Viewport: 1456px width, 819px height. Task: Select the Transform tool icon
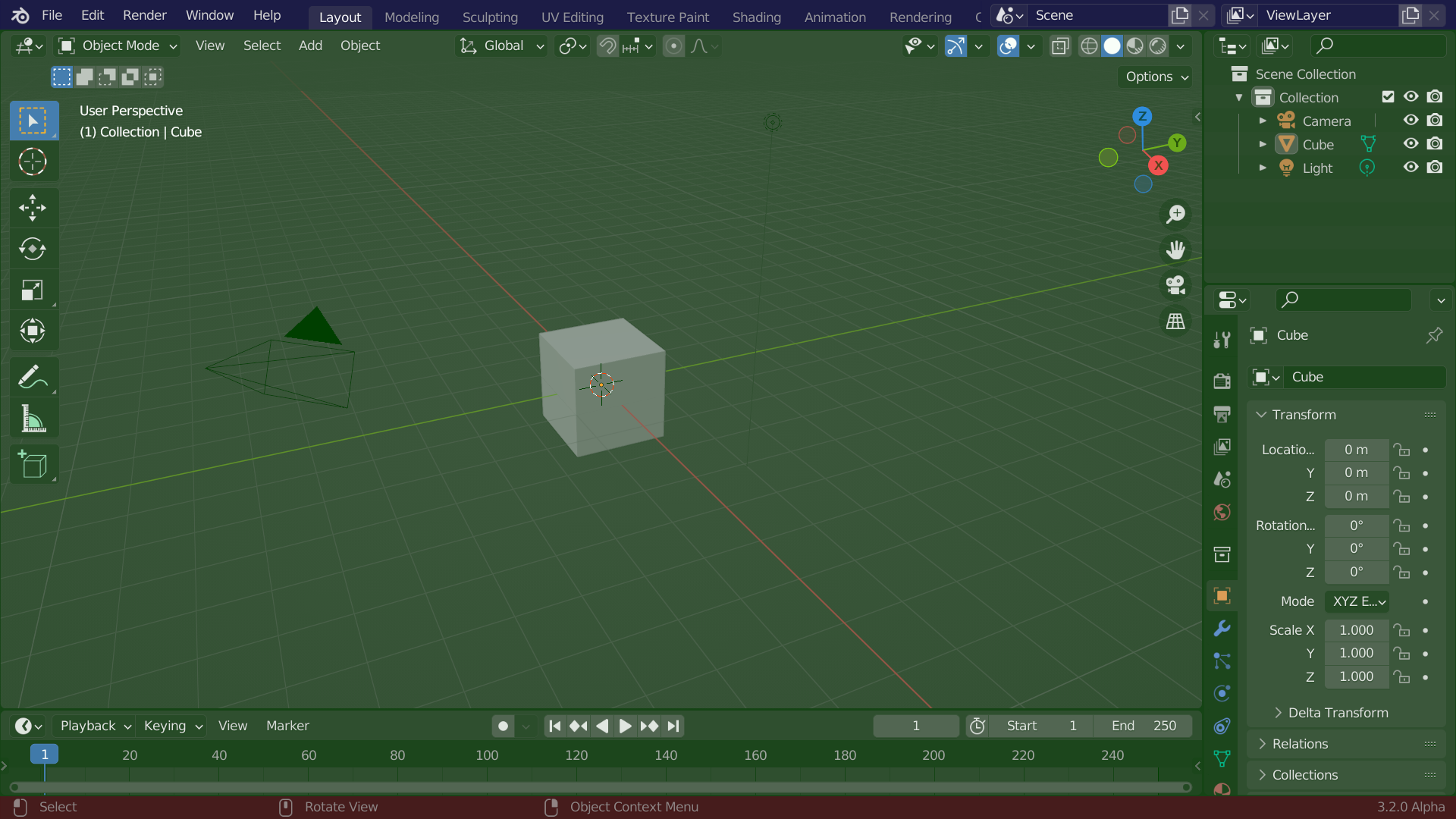click(x=32, y=330)
